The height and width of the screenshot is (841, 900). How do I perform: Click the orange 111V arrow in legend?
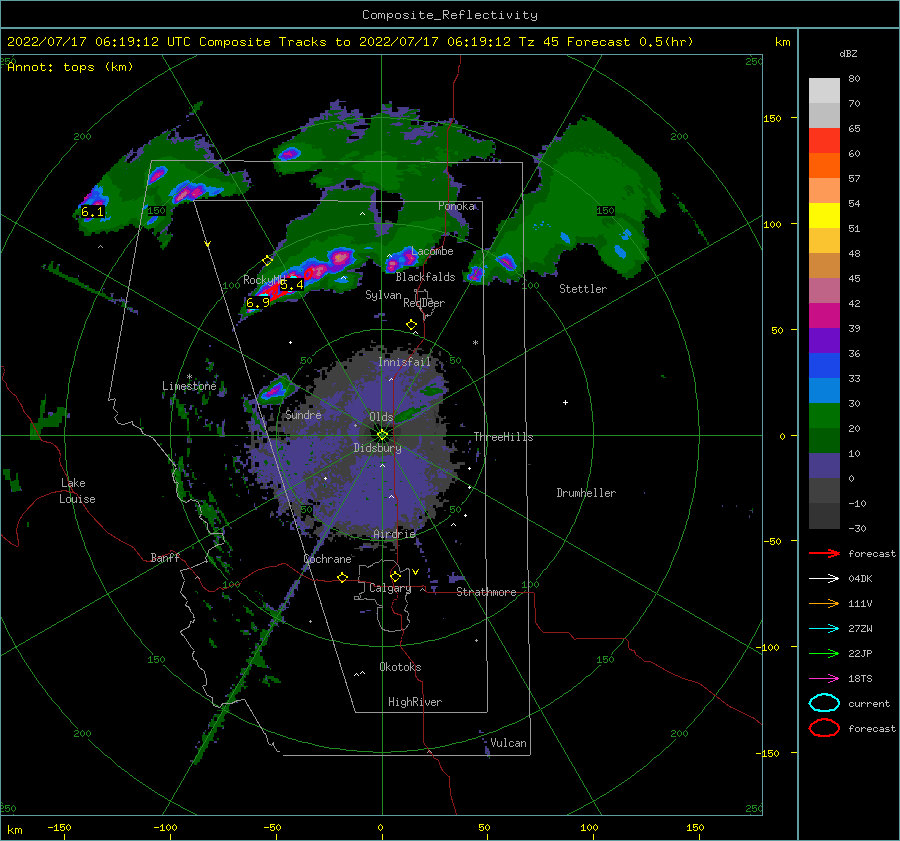(x=825, y=603)
